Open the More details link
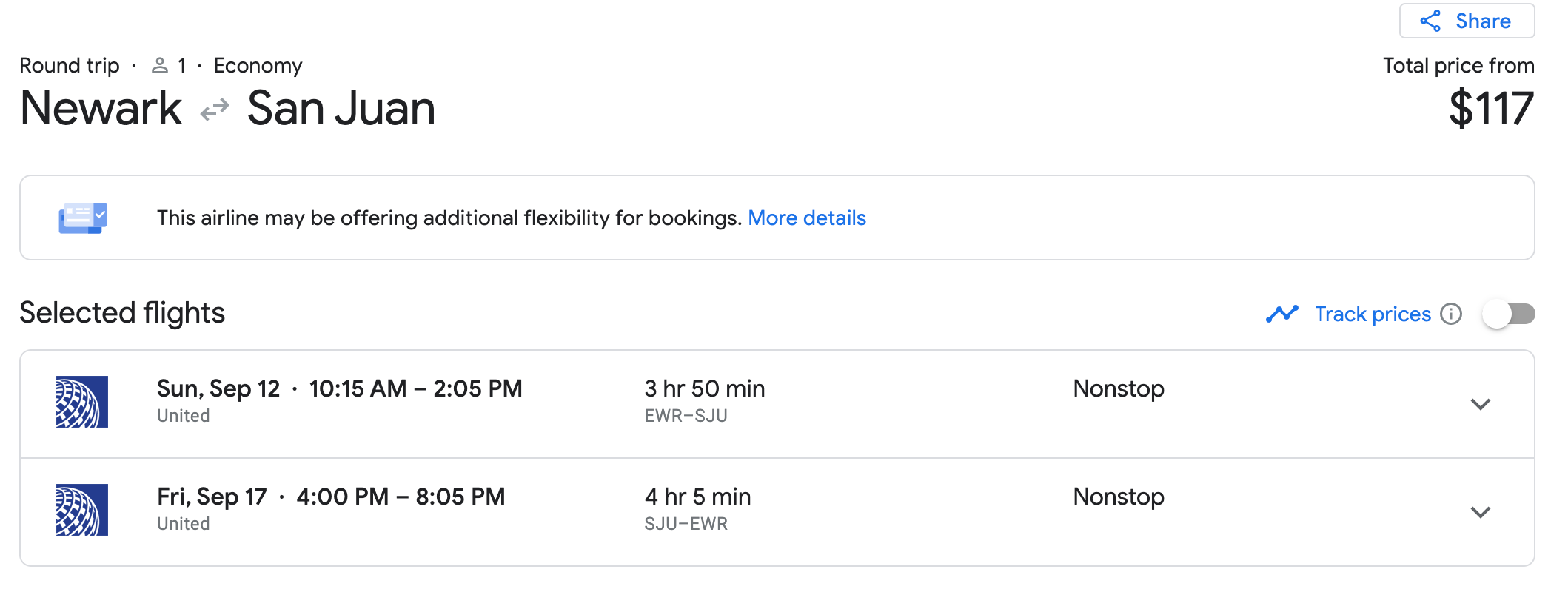The image size is (1568, 589). [x=806, y=218]
